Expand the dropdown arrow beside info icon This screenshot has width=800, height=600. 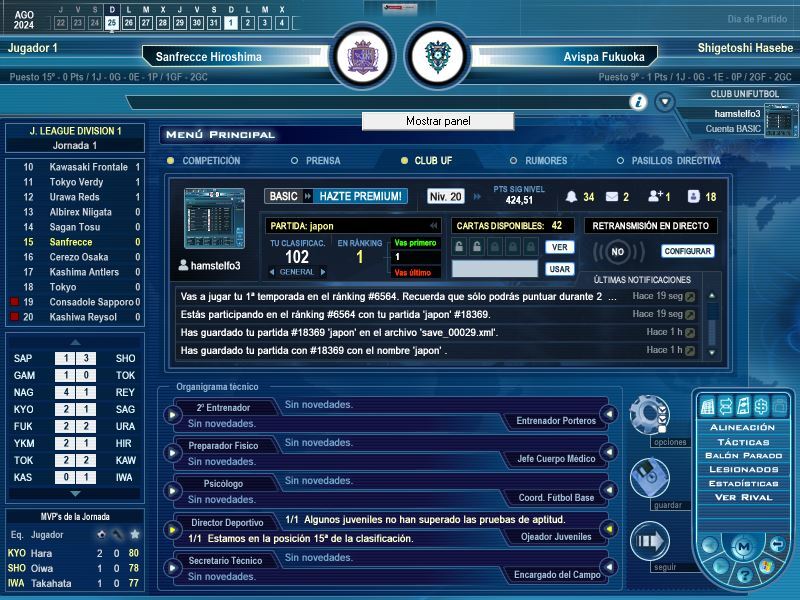[x=665, y=102]
